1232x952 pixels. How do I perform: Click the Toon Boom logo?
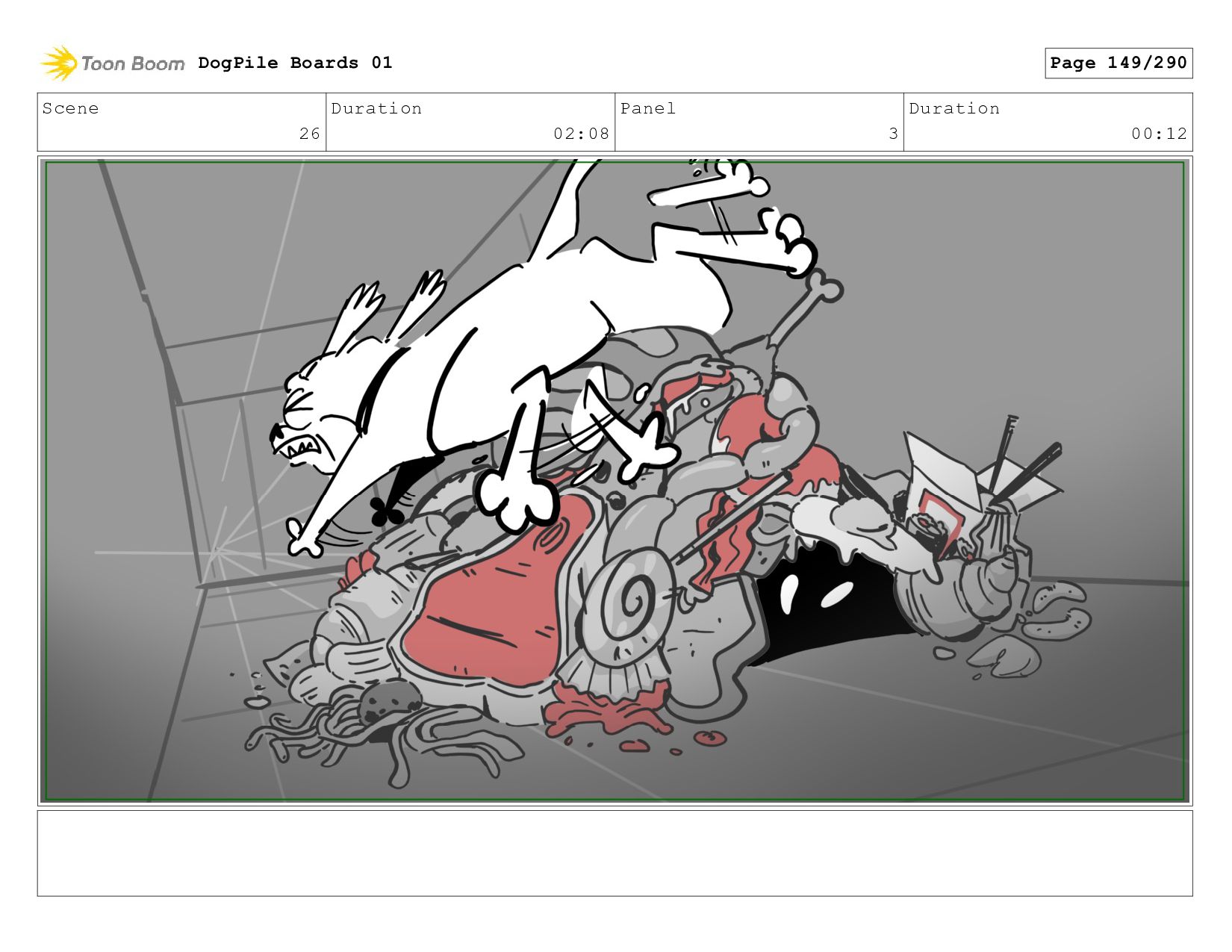pyautogui.click(x=112, y=63)
